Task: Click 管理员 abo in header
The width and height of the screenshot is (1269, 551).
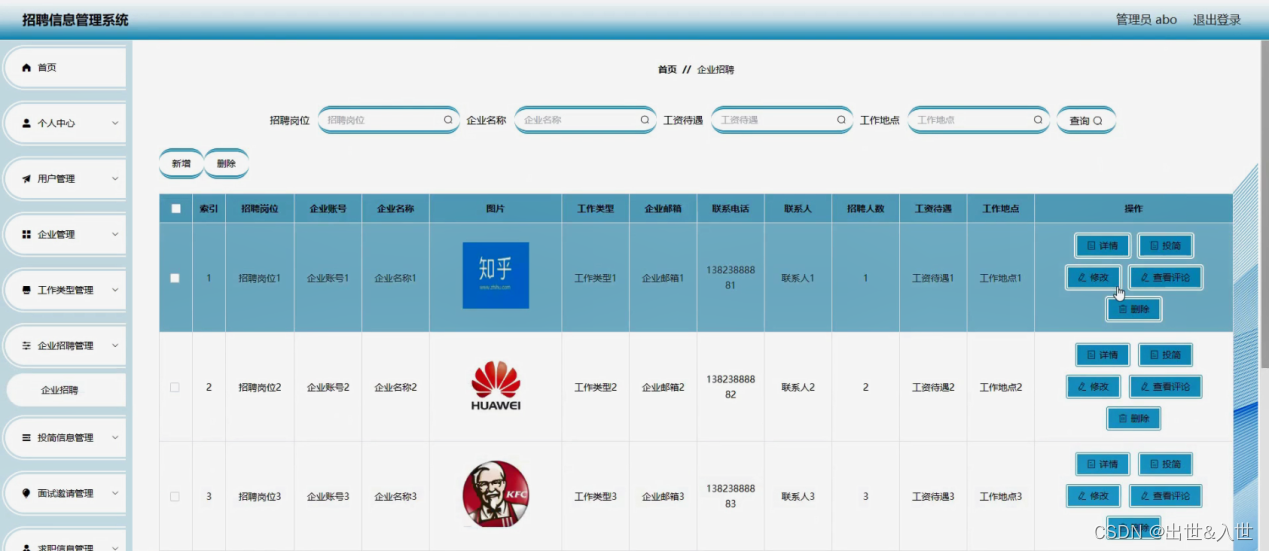Action: coord(1146,20)
